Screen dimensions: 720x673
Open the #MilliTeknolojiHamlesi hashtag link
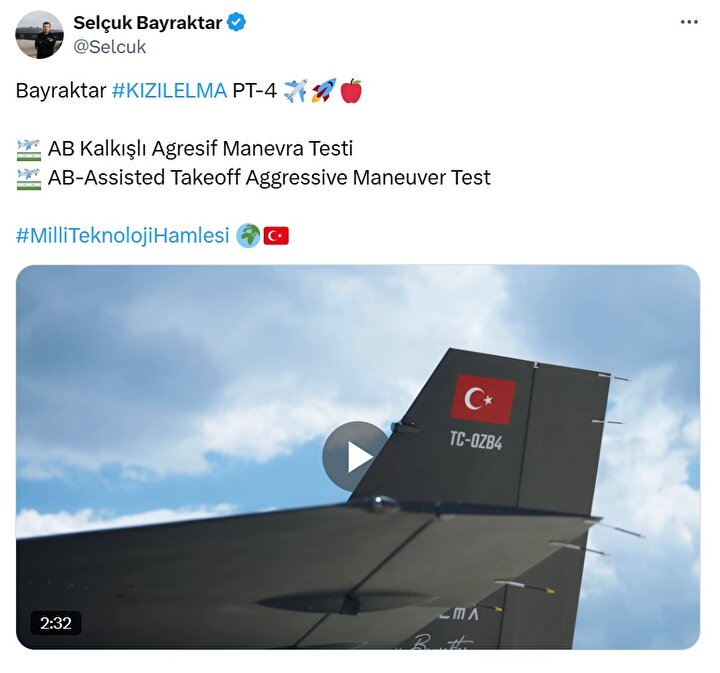(x=123, y=236)
